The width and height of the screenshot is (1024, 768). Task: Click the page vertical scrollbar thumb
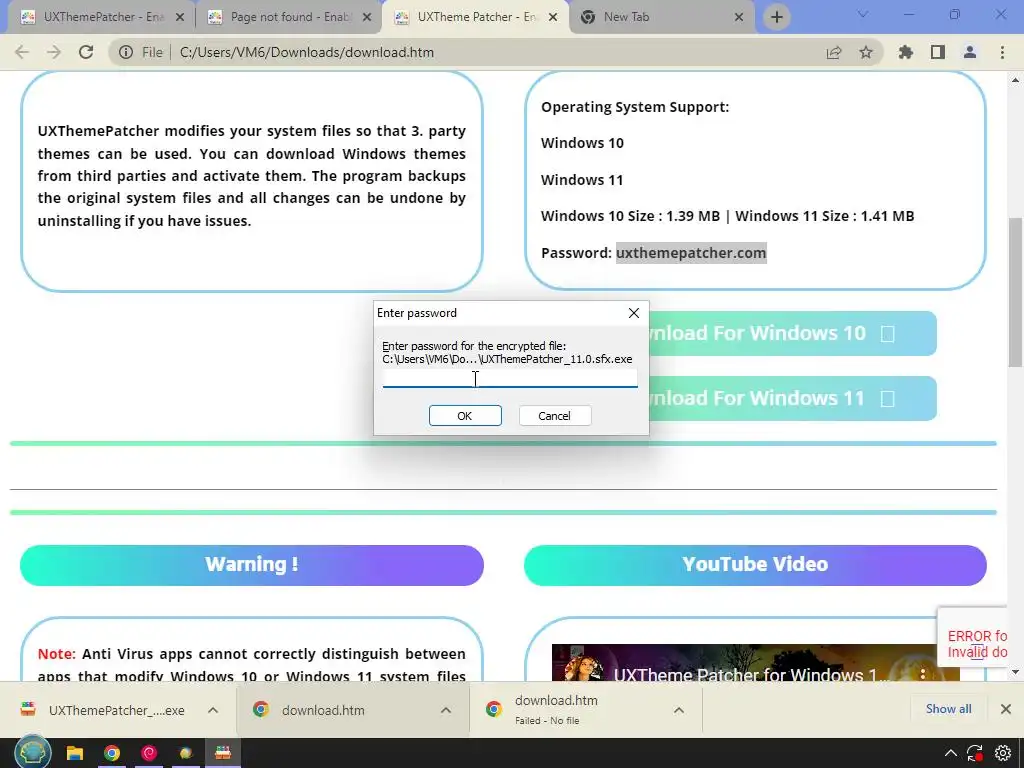1016,293
